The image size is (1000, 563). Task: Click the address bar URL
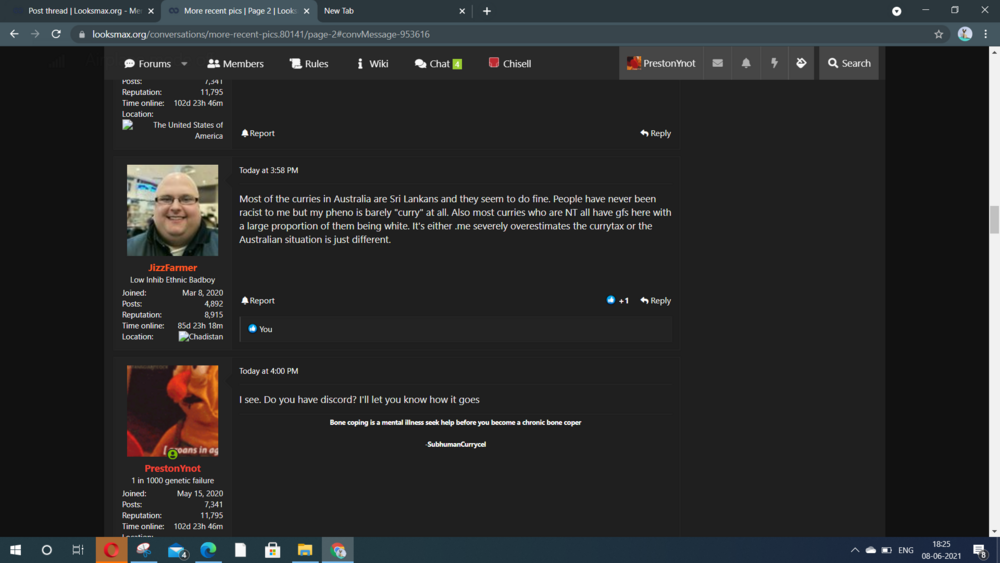(x=261, y=34)
